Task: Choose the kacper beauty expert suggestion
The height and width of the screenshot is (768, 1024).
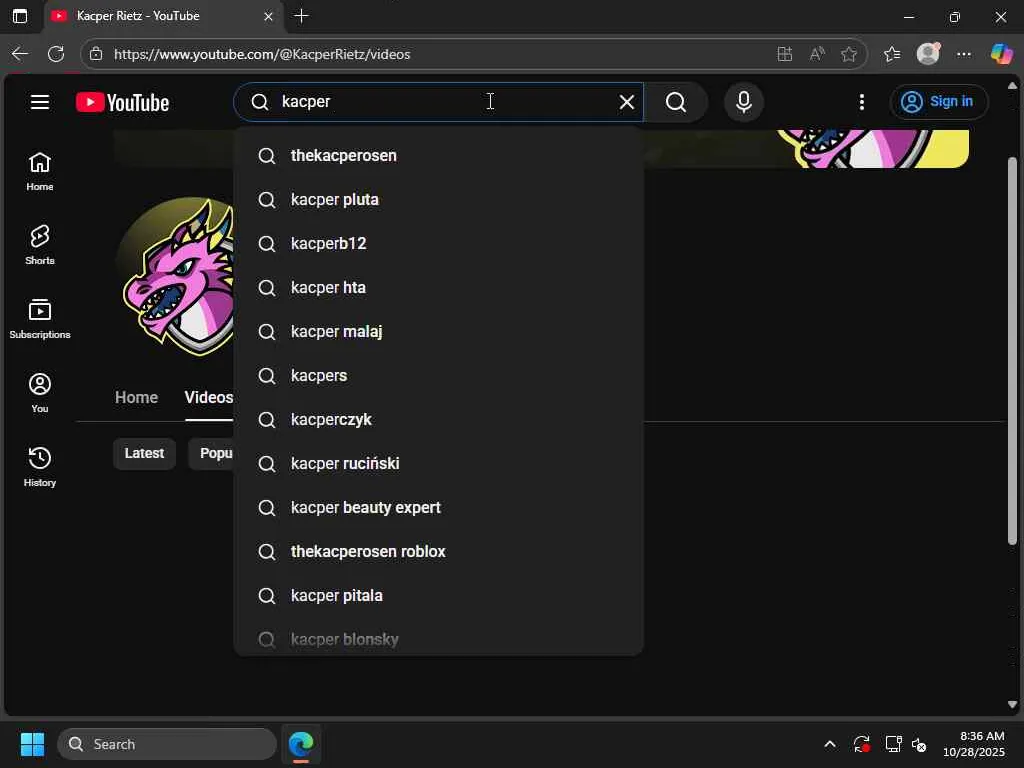Action: (x=438, y=507)
